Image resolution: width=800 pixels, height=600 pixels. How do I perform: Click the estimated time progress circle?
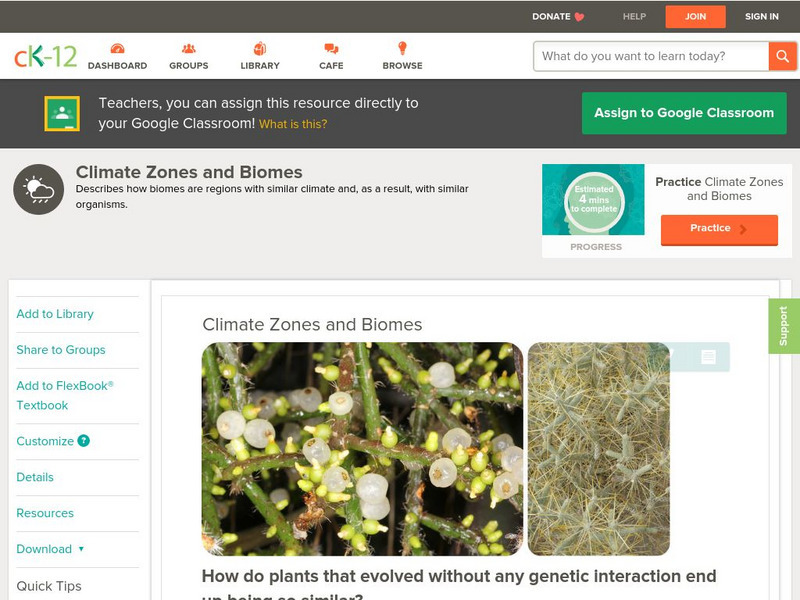pos(593,201)
